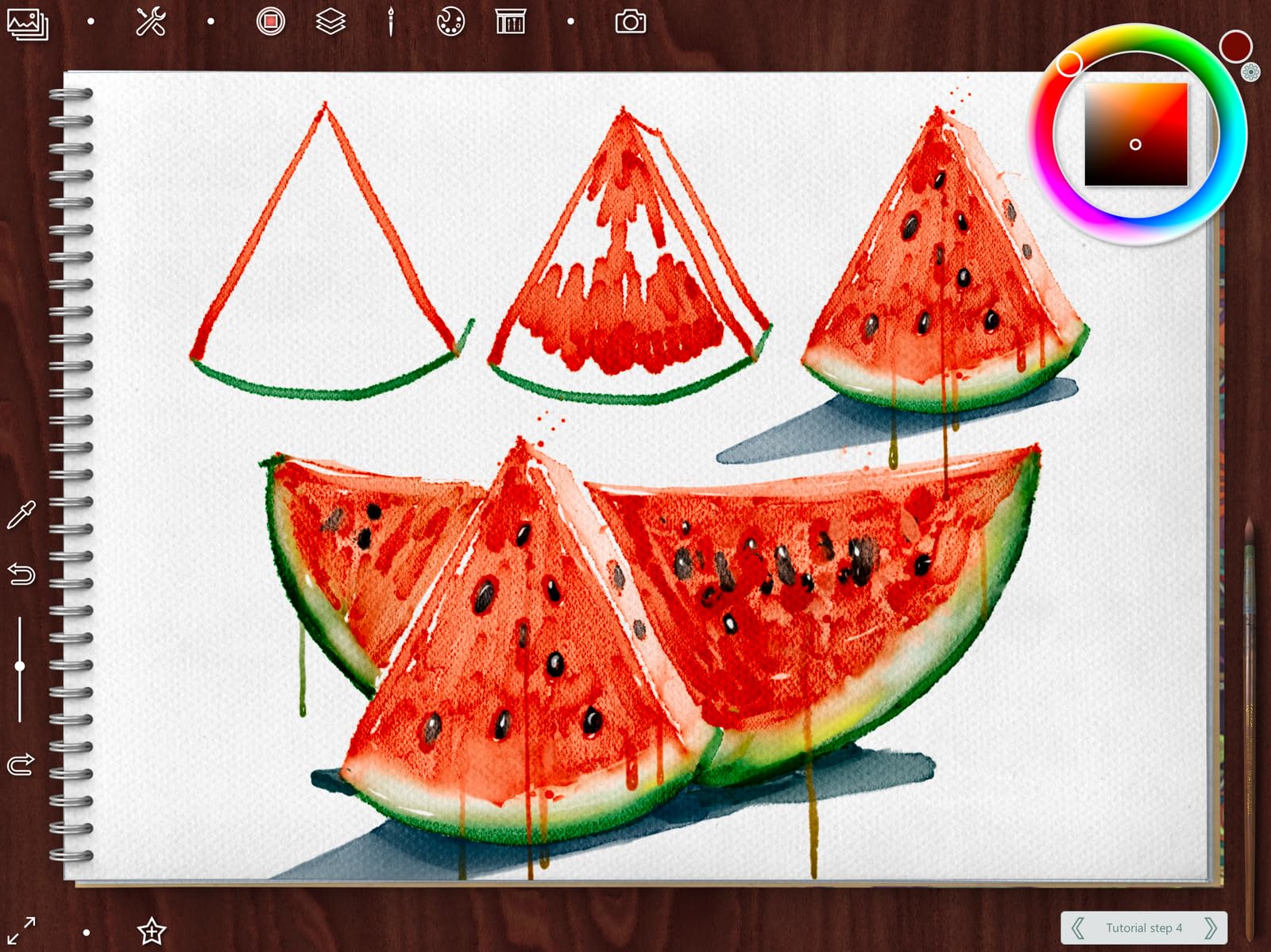Screen dimensions: 1271x952
Task: Open the image gallery
Action: 26,23
